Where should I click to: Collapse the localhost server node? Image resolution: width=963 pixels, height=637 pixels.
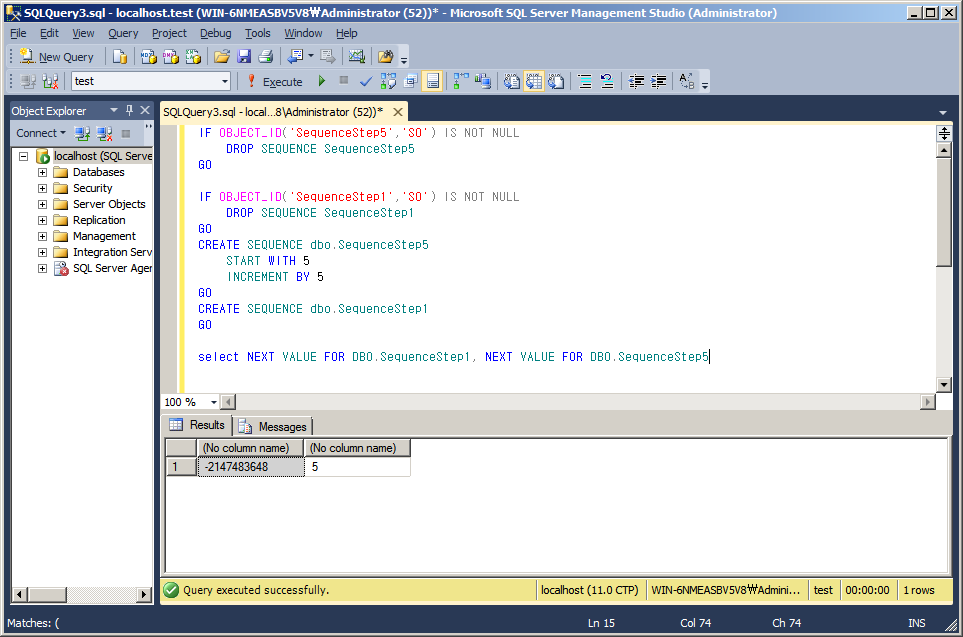tap(23, 156)
